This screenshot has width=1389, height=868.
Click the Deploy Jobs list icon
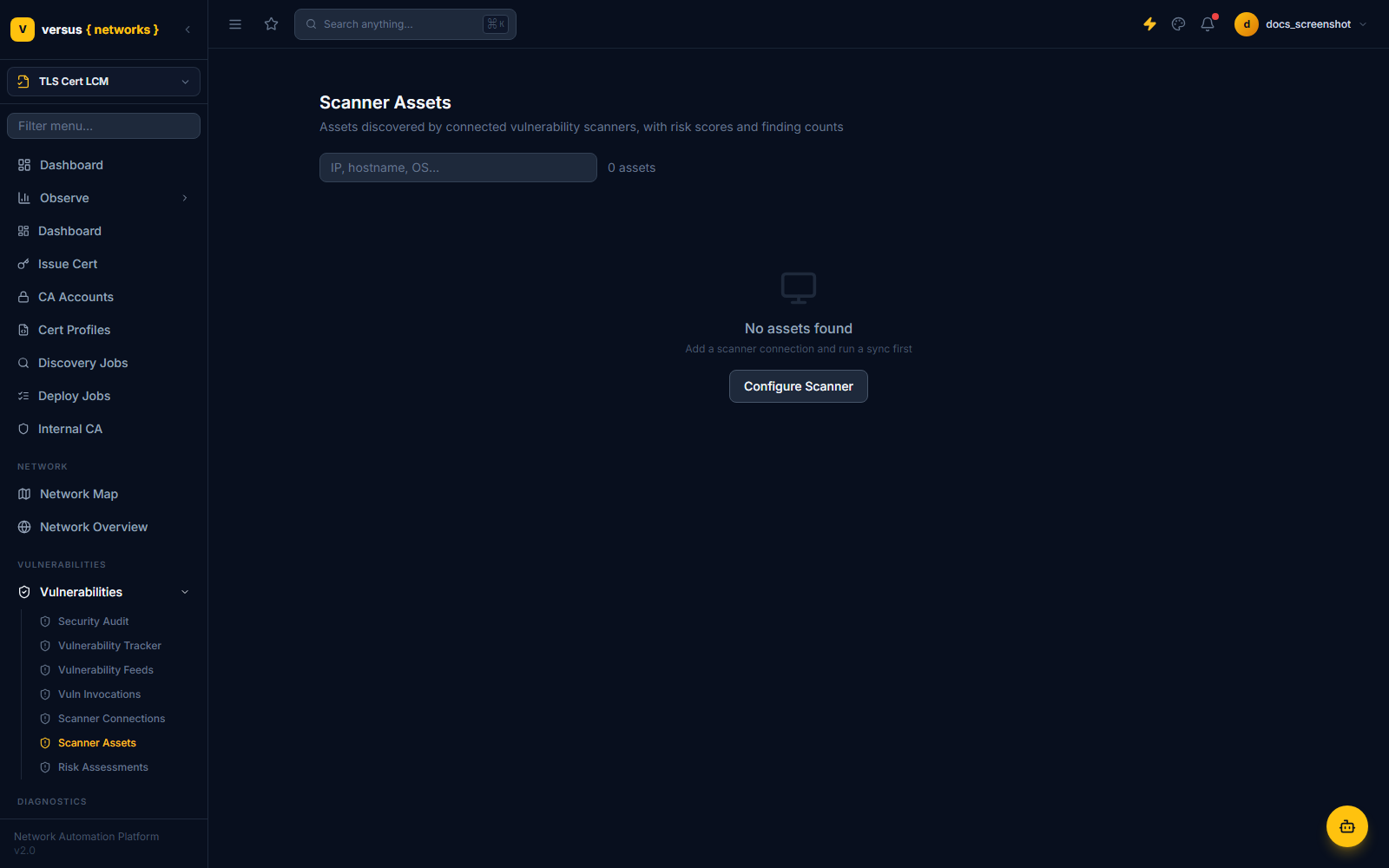(x=23, y=396)
